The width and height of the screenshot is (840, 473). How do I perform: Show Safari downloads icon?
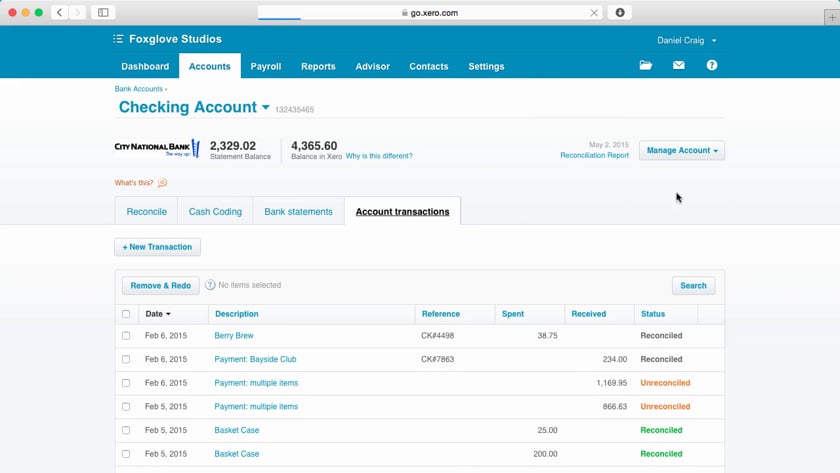pyautogui.click(x=620, y=12)
